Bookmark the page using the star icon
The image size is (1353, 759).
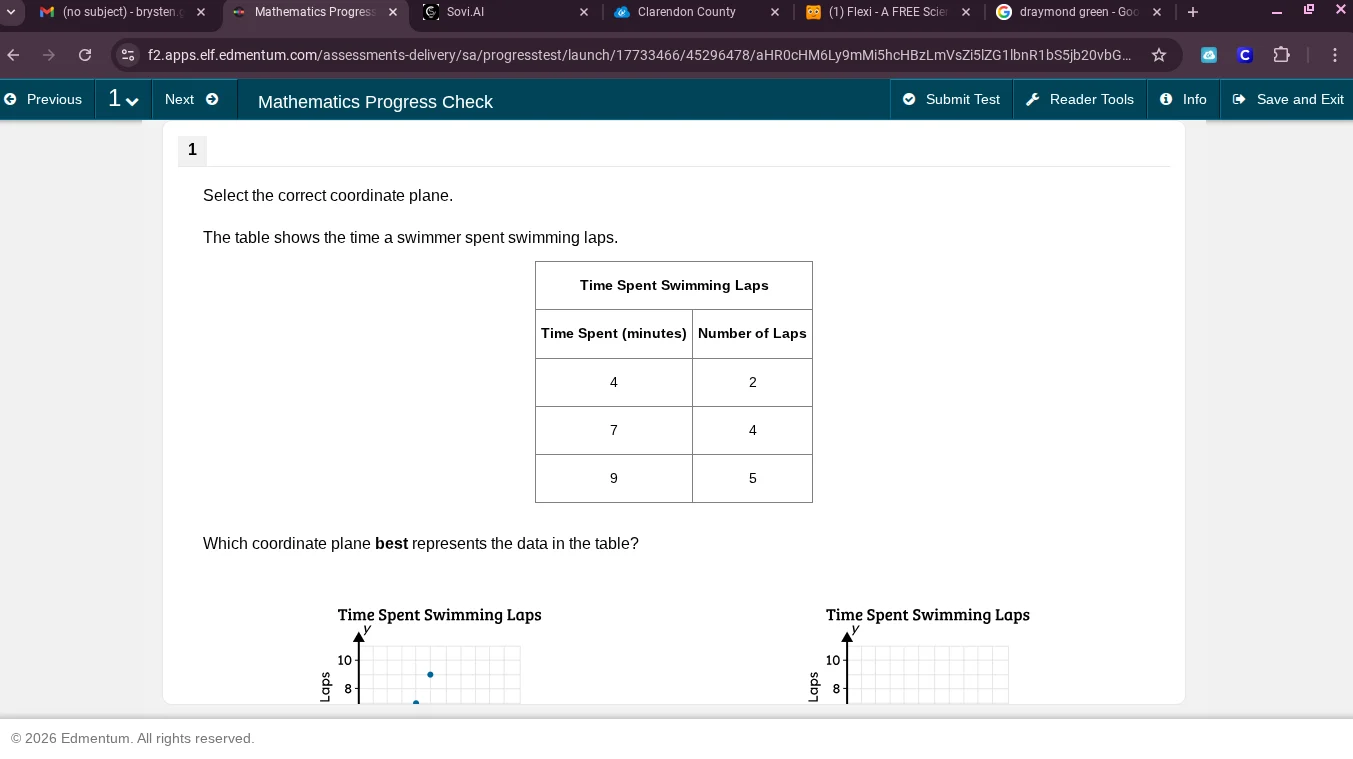tap(1159, 55)
